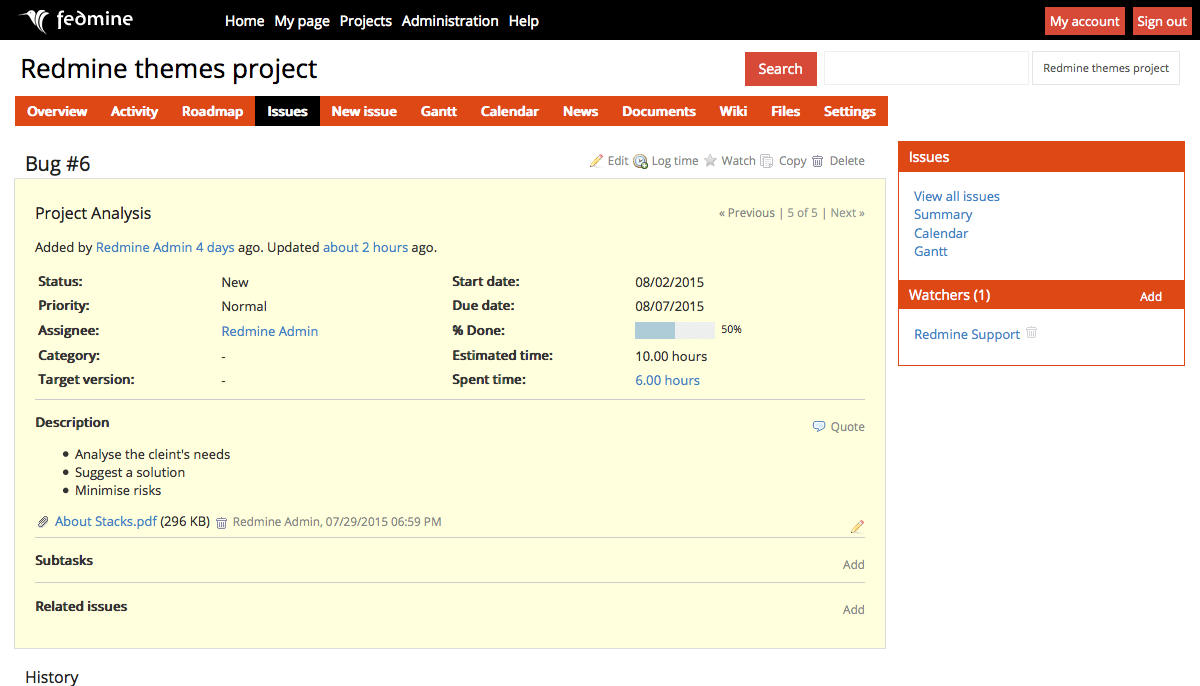Click the 10.00 hours estimated time value
Viewport: 1200px width, 686px height.
click(x=671, y=356)
